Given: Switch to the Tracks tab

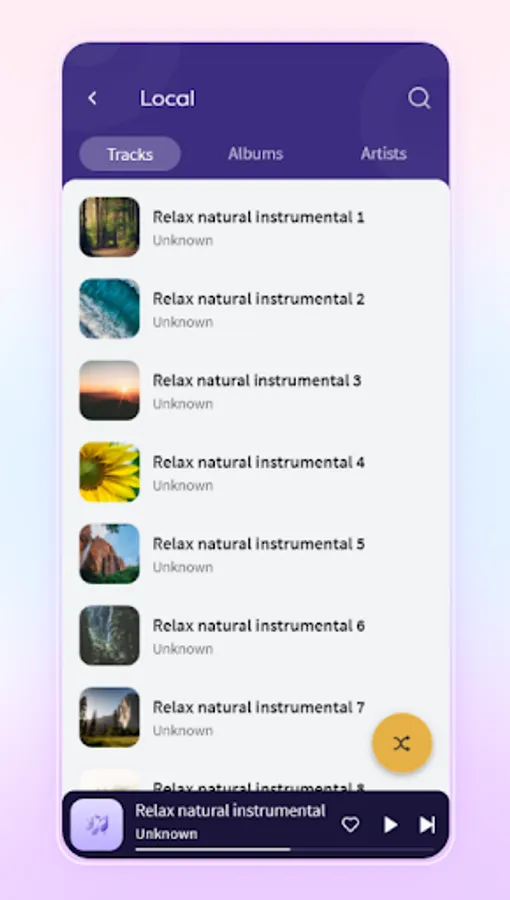Looking at the screenshot, I should click(130, 154).
